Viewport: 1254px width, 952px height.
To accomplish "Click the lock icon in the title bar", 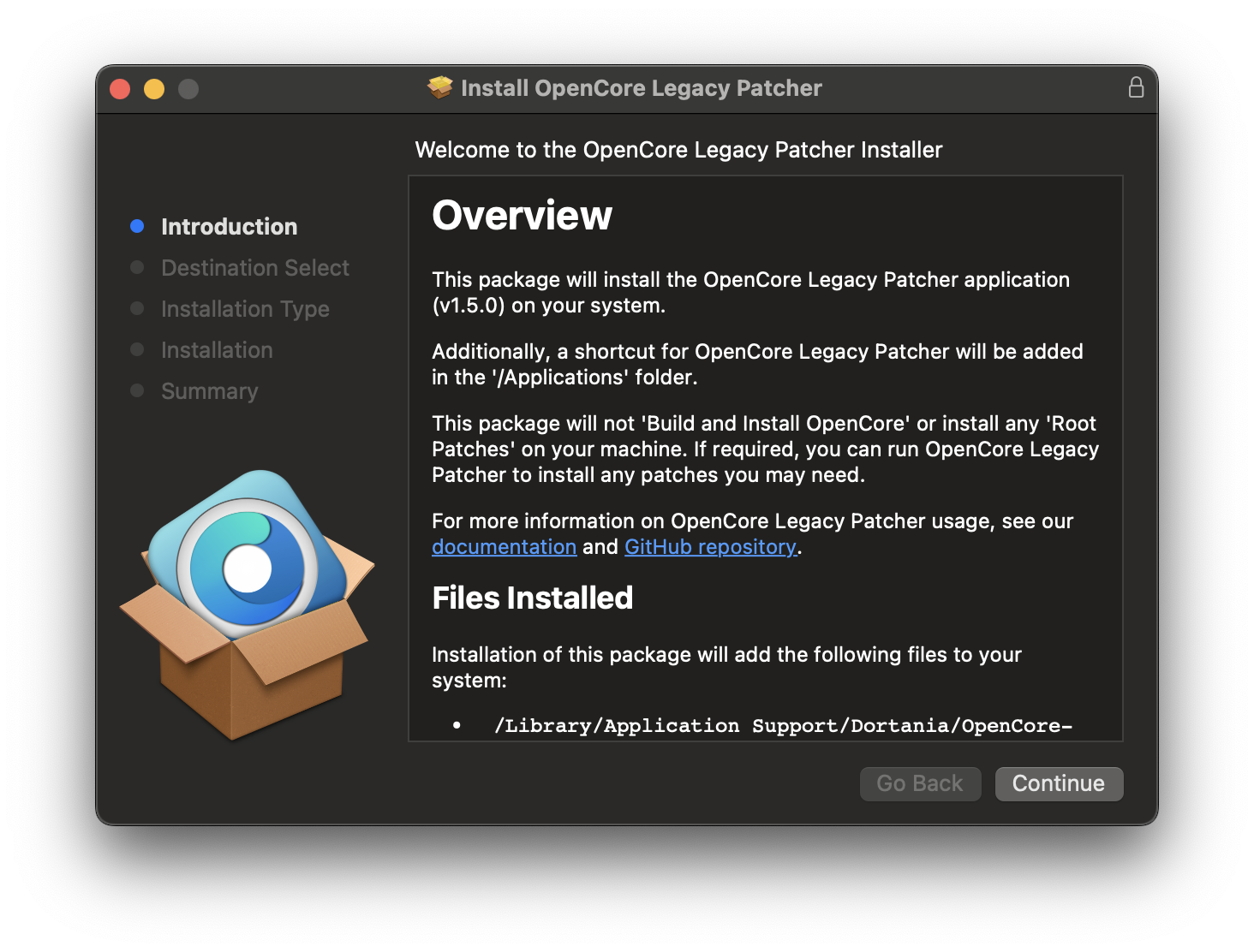I will [1136, 87].
